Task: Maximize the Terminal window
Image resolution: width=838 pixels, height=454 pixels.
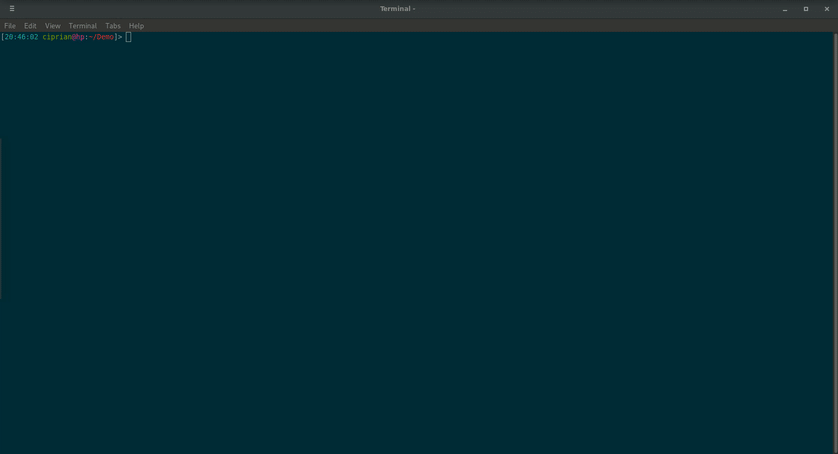Action: click(806, 9)
